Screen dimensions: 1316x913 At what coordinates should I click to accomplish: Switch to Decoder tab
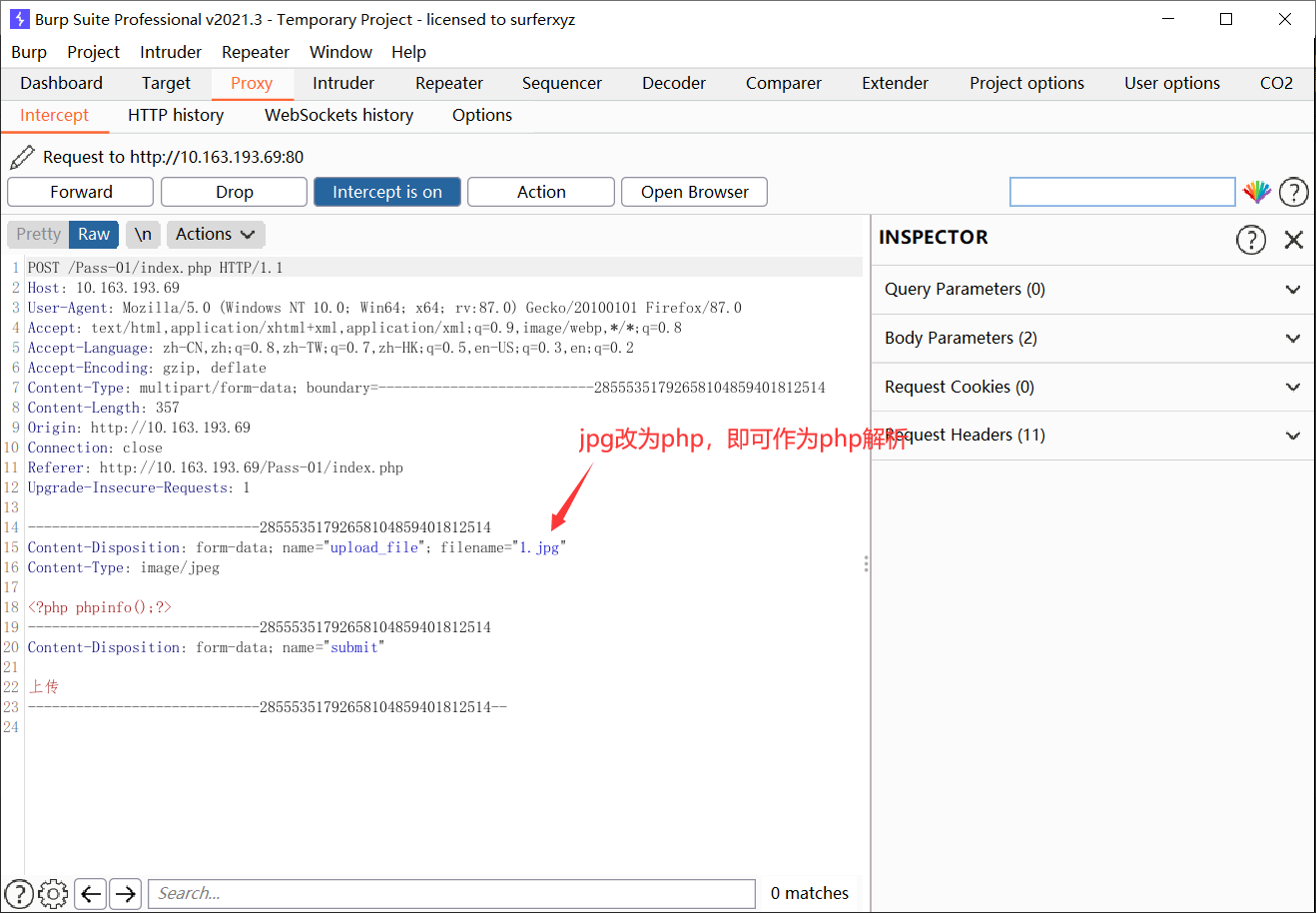coord(674,83)
